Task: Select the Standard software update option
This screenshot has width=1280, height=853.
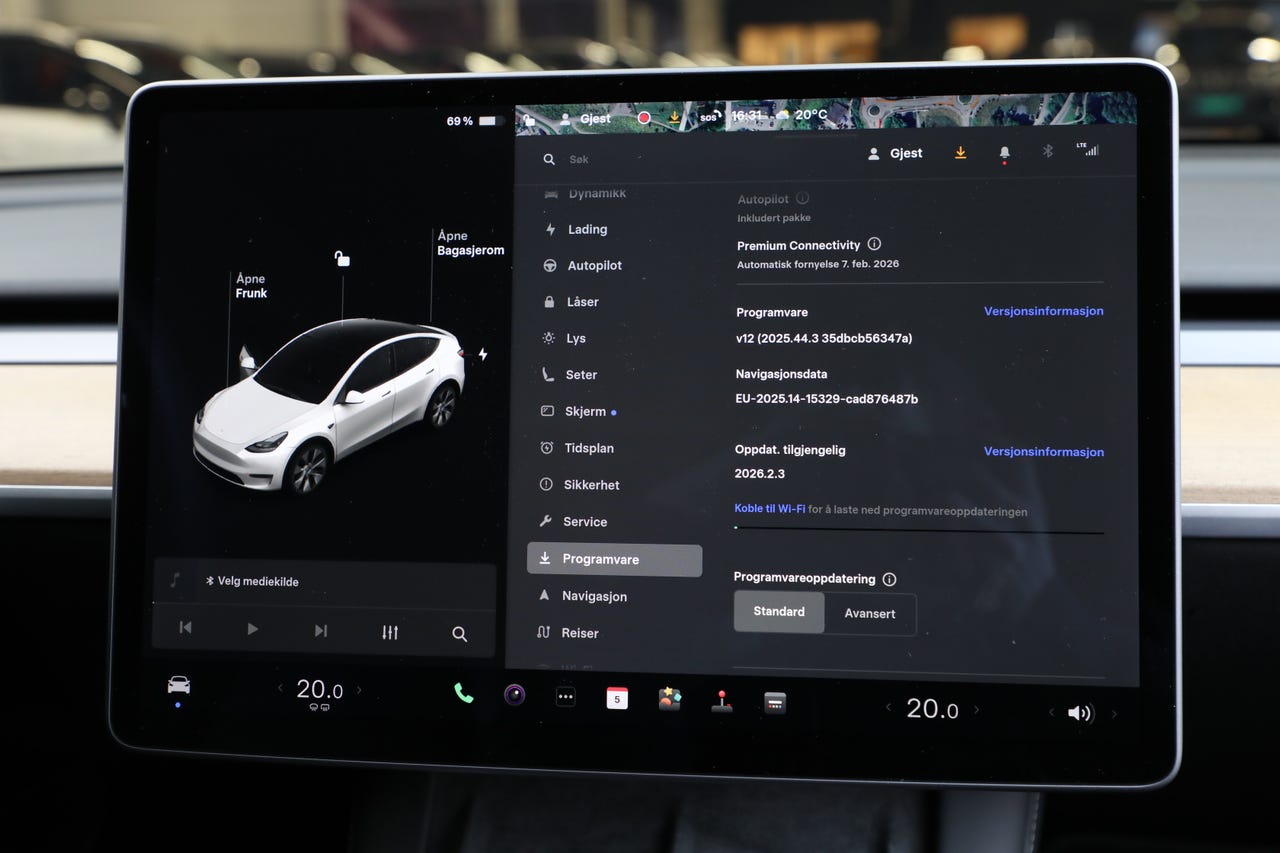Action: [x=779, y=611]
